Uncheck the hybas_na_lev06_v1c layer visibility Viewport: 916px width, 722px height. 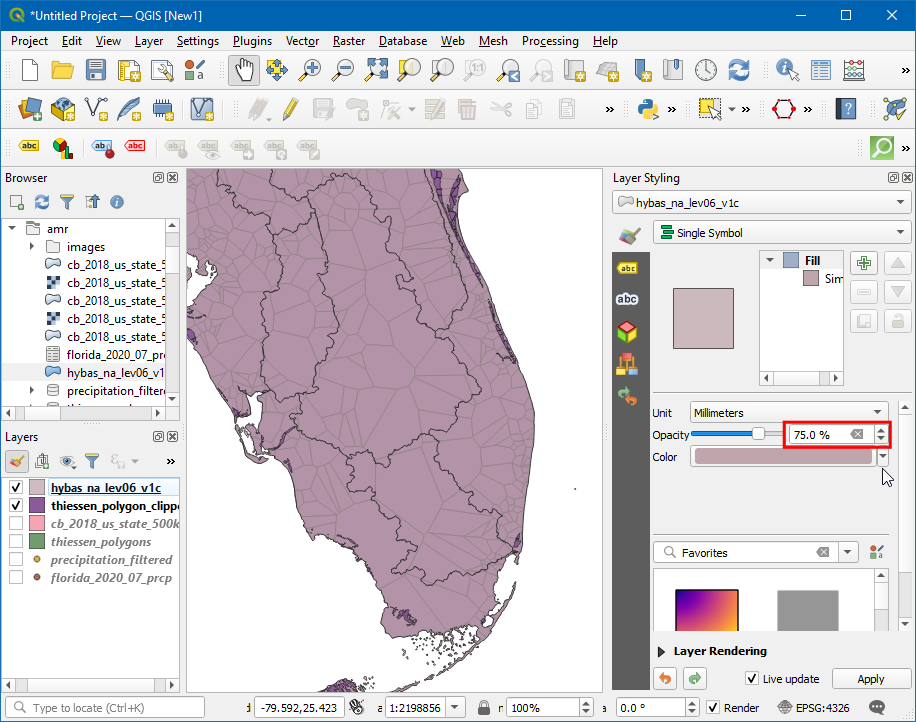(x=16, y=487)
